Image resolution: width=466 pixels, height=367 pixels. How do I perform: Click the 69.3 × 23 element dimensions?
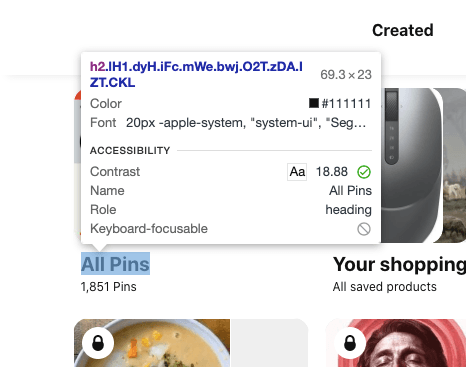pos(346,75)
